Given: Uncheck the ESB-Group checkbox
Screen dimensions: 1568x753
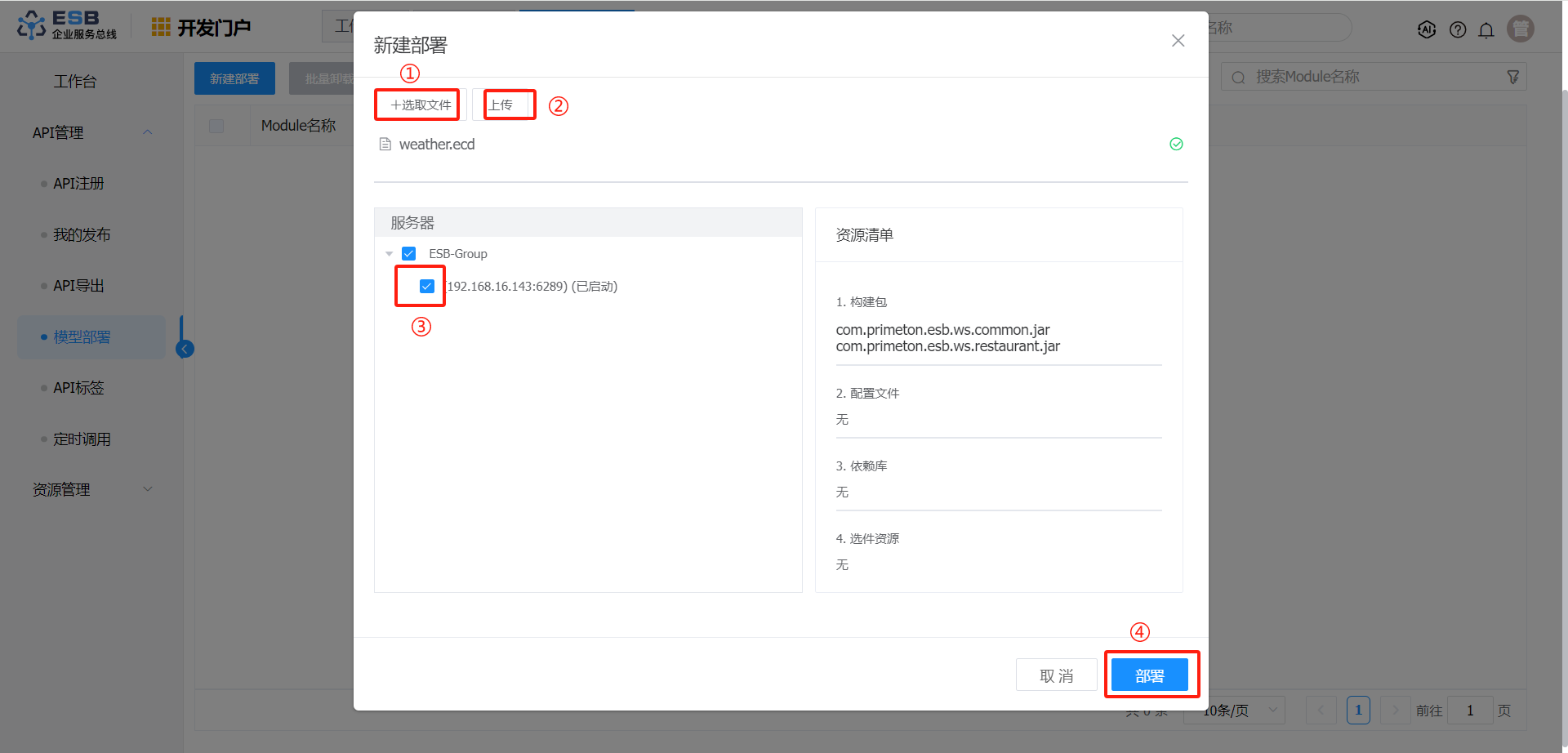Looking at the screenshot, I should 409,254.
